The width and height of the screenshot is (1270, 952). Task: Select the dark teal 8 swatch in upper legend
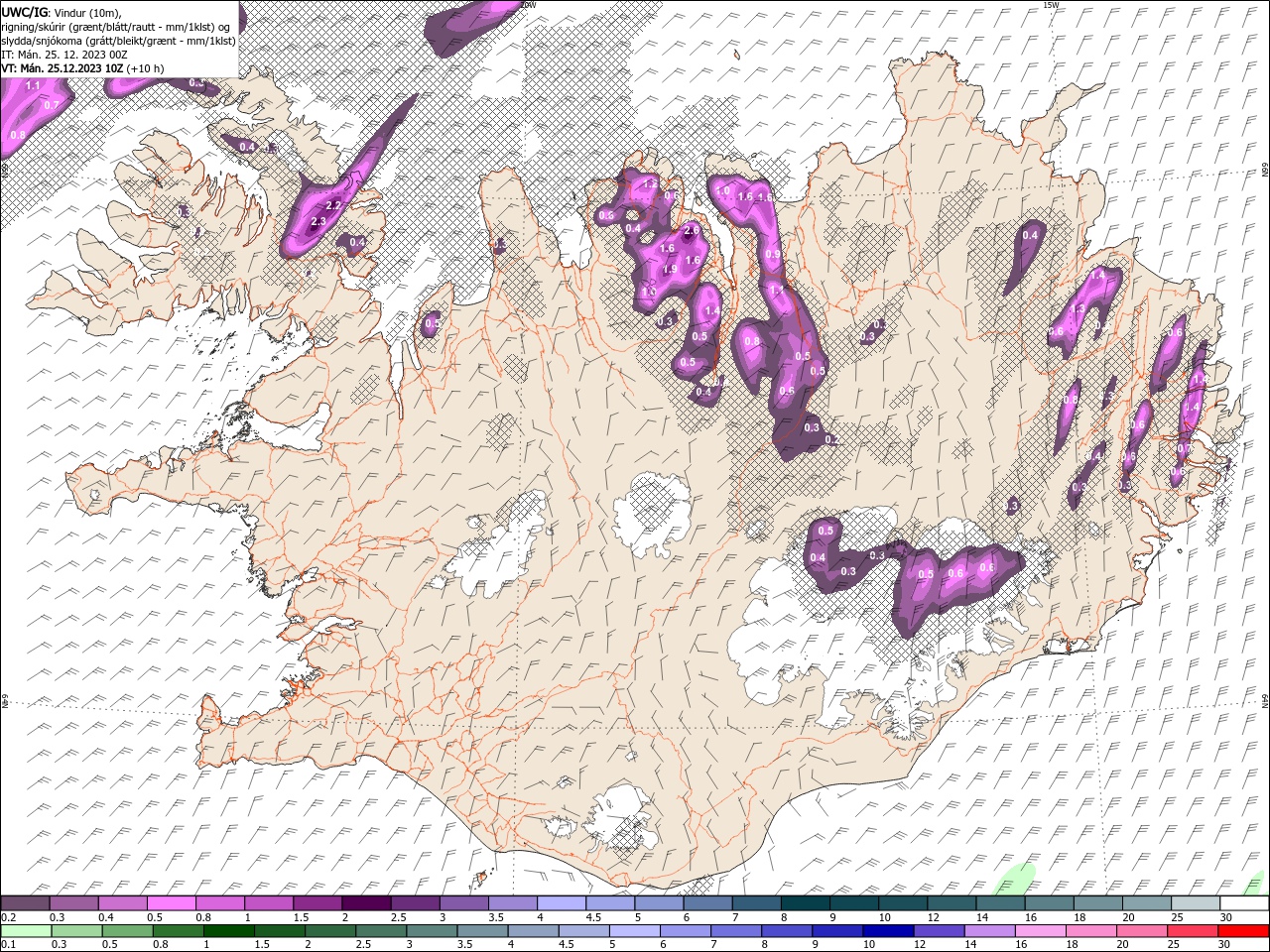[x=805, y=903]
